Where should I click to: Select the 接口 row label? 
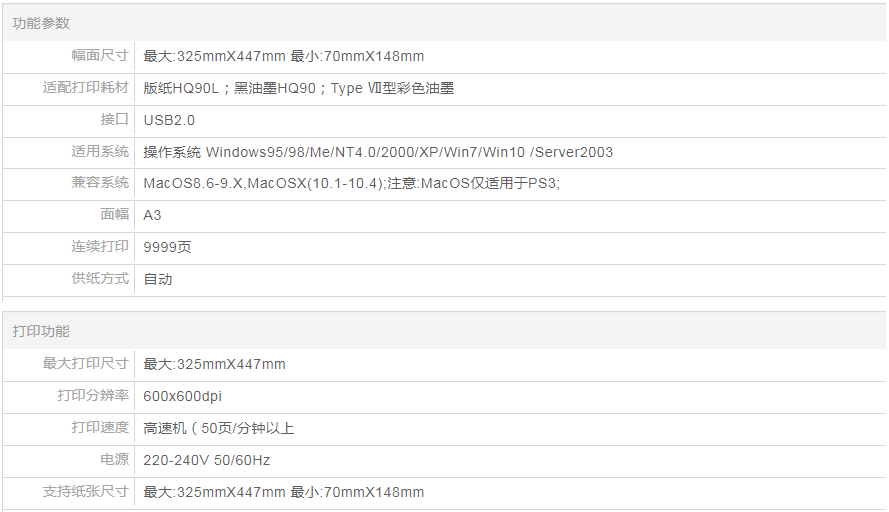coord(115,120)
